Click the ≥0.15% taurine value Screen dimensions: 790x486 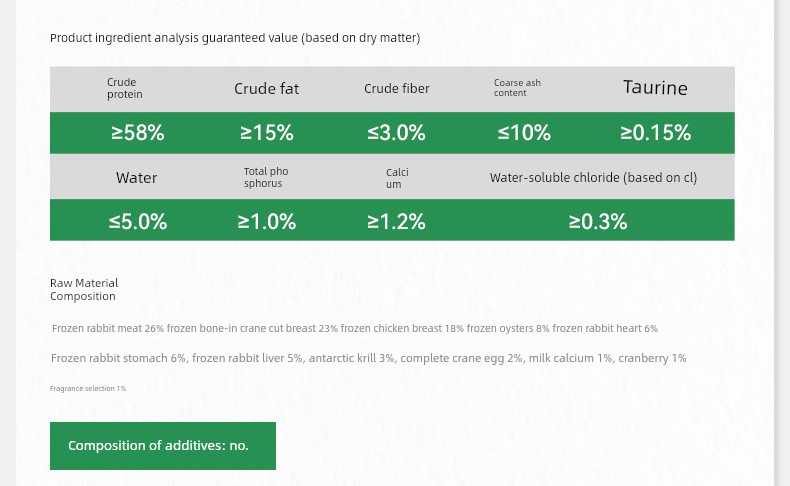(x=655, y=133)
